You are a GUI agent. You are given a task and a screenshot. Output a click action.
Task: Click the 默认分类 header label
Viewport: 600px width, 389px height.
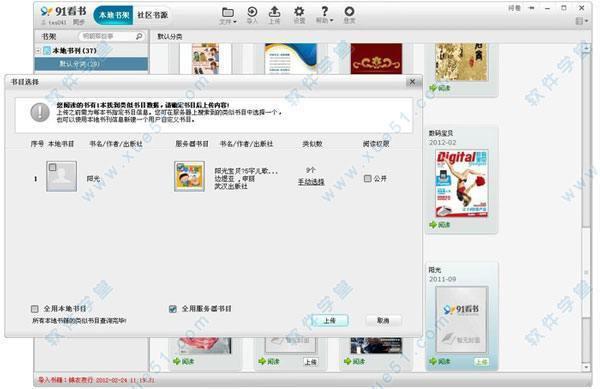click(170, 36)
